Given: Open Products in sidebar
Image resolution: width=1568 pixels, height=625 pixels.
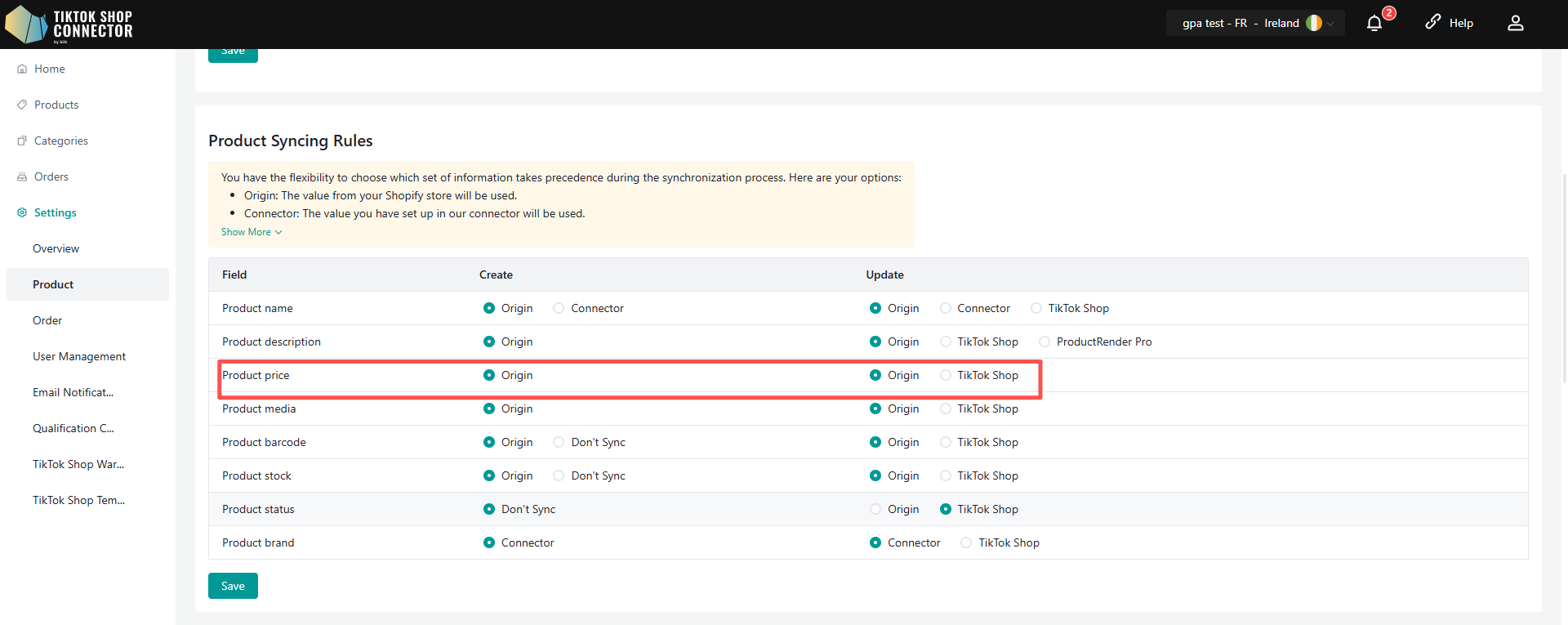Looking at the screenshot, I should click(56, 105).
